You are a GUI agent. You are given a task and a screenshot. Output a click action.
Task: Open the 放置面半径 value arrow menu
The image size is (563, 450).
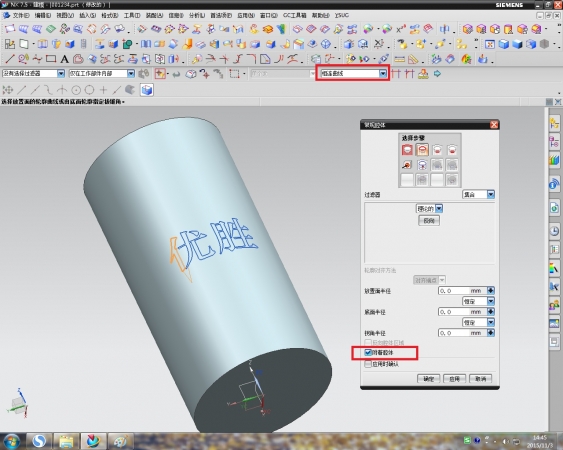[x=490, y=290]
